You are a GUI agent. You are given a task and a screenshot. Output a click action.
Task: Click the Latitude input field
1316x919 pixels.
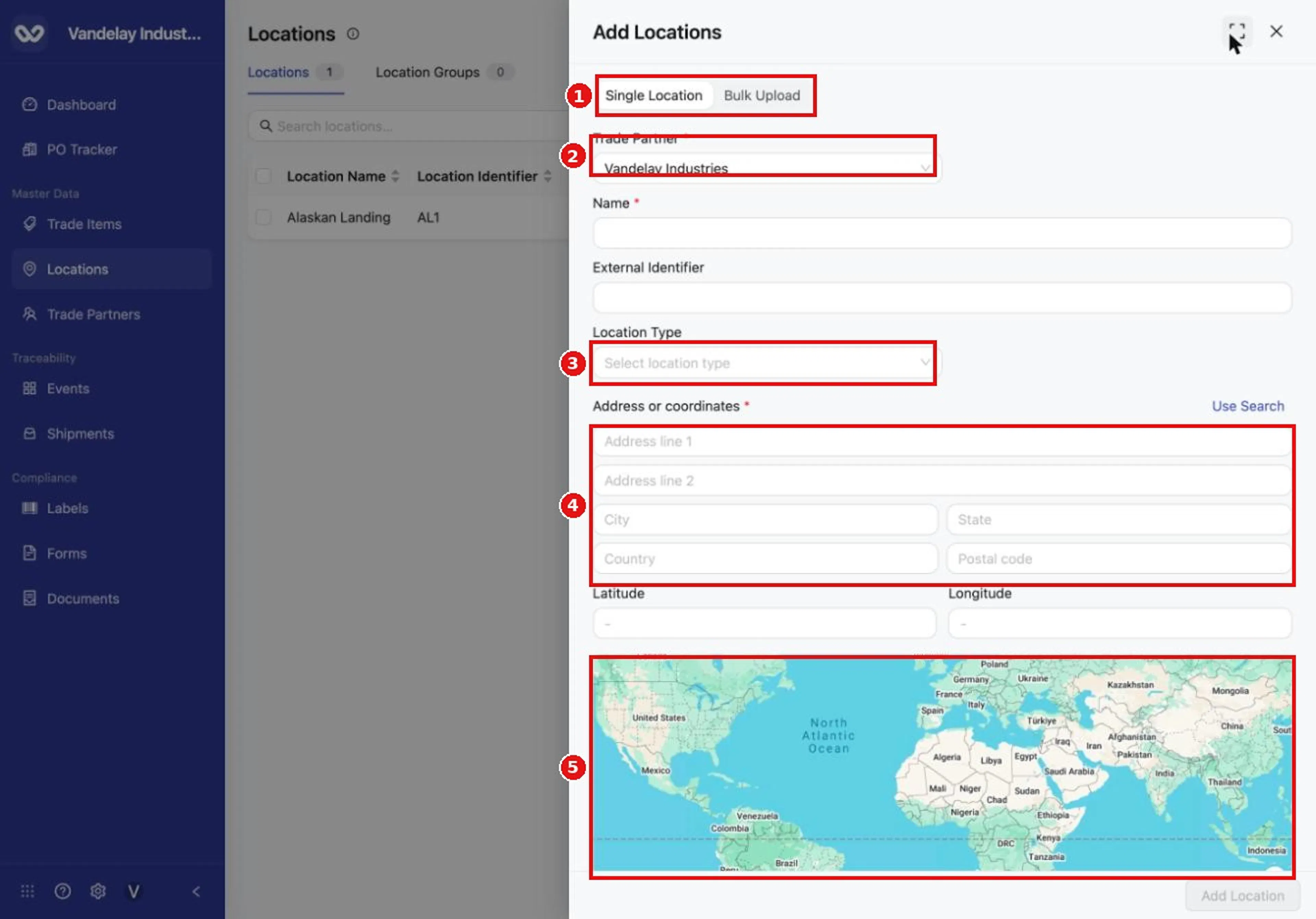click(x=765, y=623)
